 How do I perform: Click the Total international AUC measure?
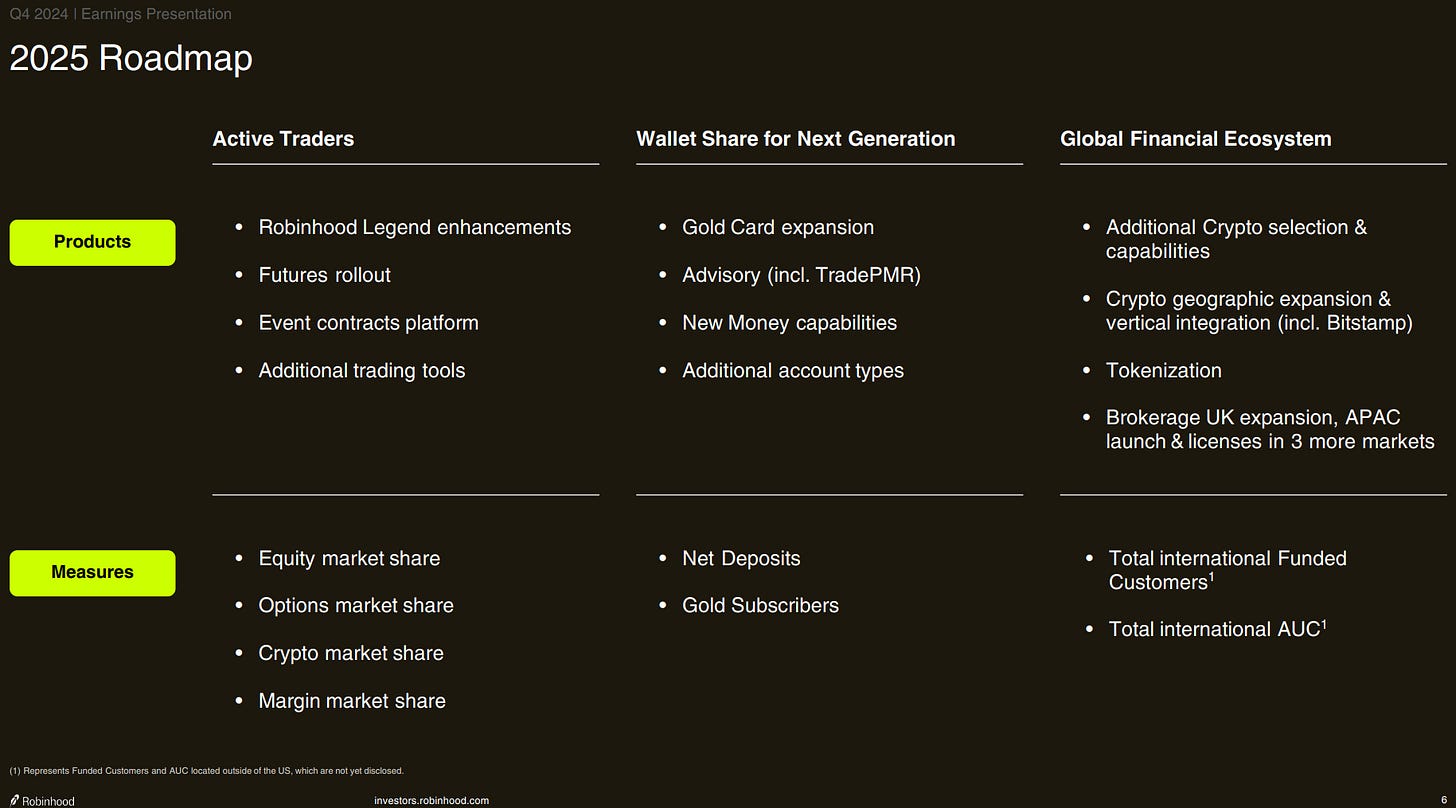[x=1217, y=629]
